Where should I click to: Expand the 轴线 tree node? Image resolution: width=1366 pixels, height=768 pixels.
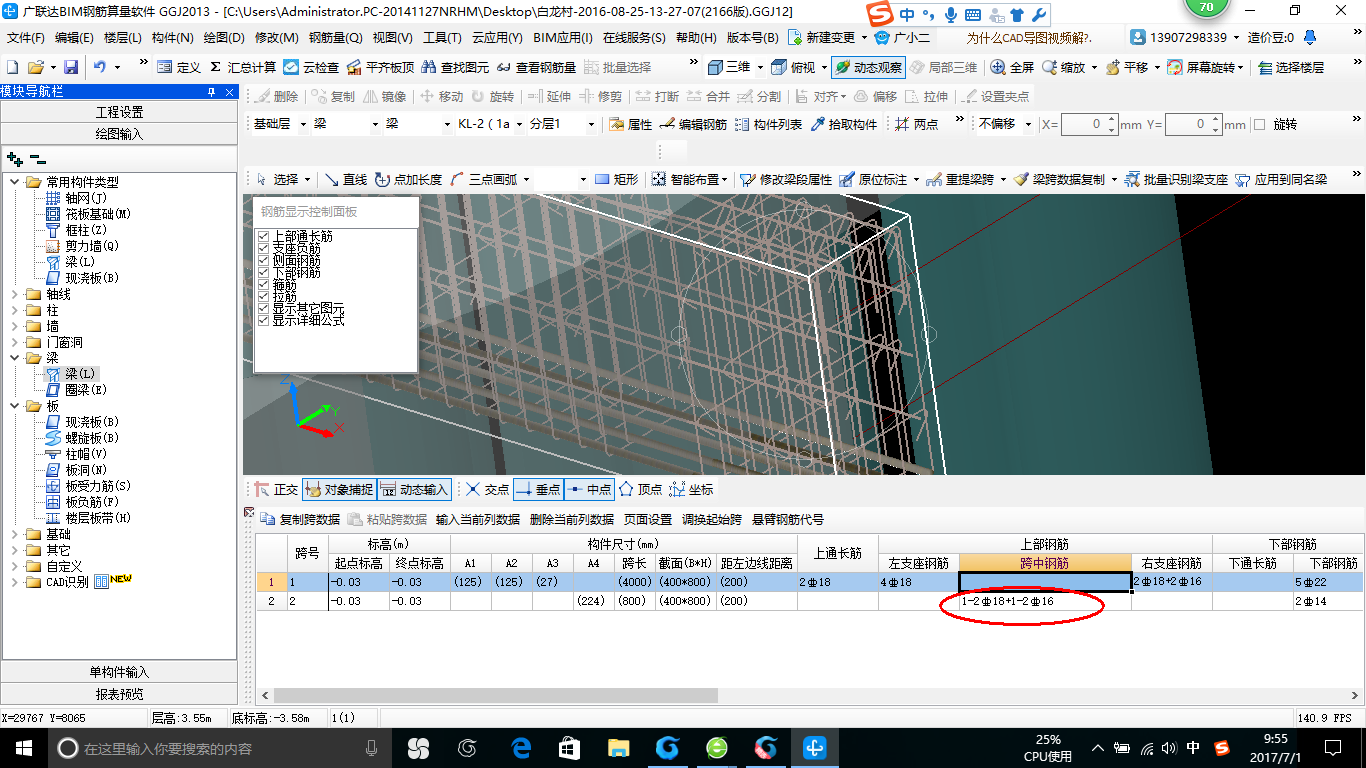15,294
